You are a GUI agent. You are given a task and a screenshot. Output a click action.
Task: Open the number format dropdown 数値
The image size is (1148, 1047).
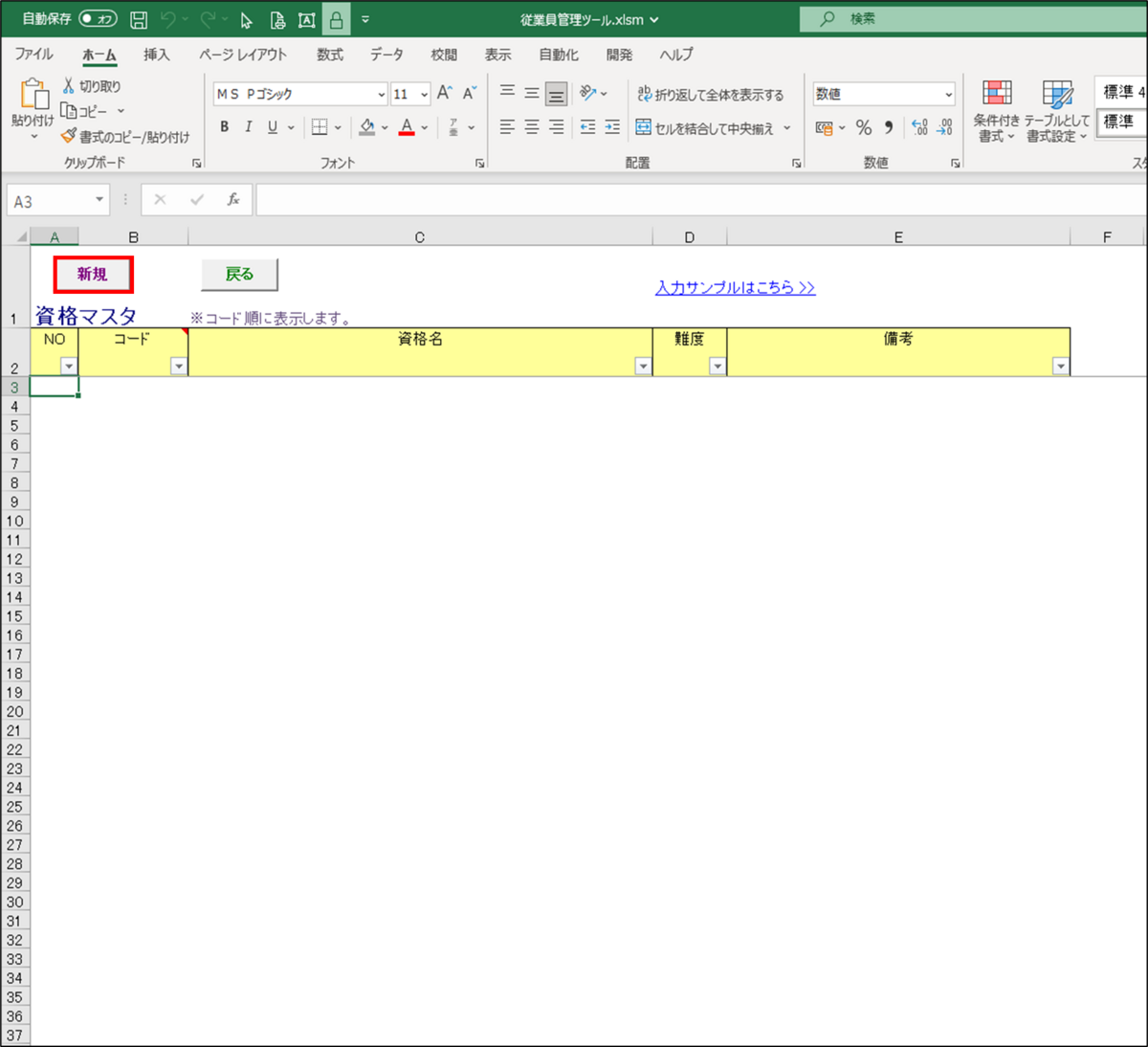948,94
